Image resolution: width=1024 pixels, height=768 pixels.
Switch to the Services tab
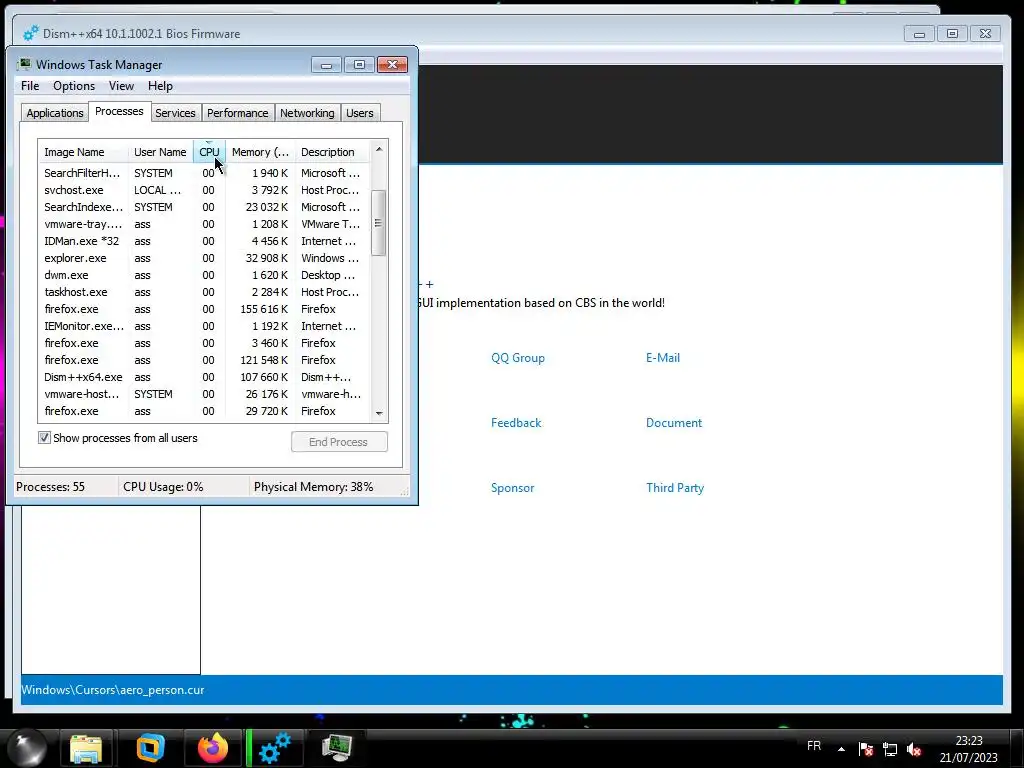(175, 113)
